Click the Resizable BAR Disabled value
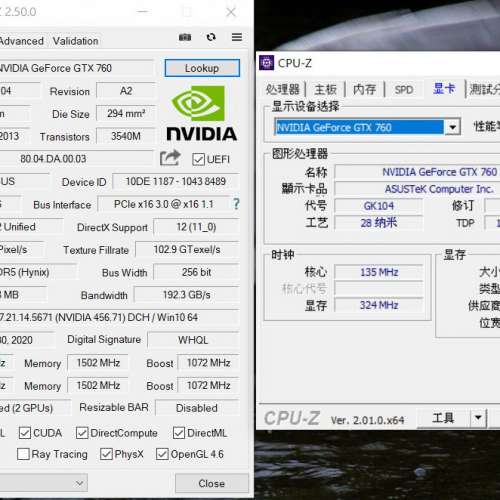The width and height of the screenshot is (500, 500). tap(197, 408)
